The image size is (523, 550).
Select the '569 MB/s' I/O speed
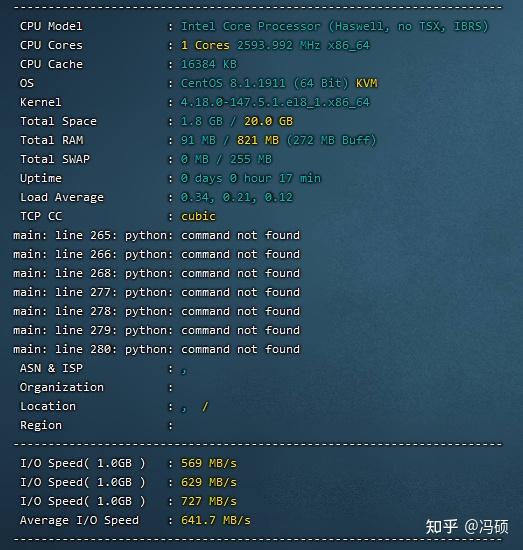click(209, 463)
